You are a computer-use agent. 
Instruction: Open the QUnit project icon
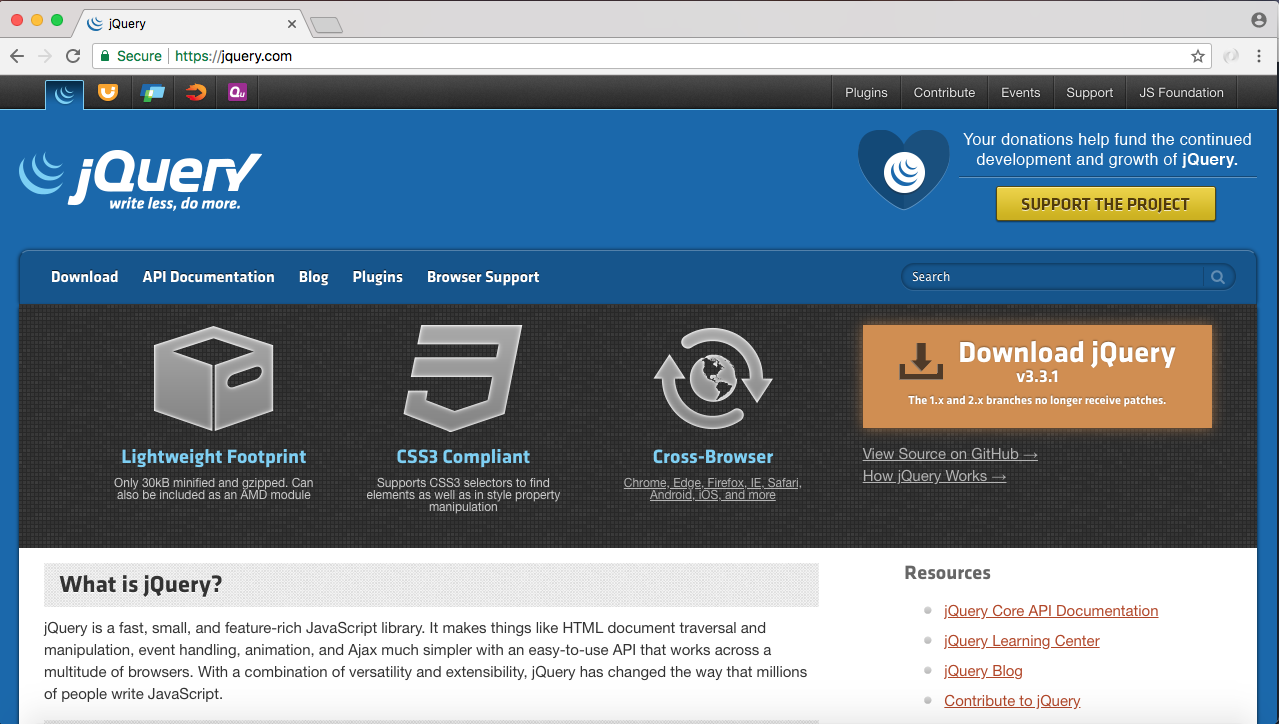(x=237, y=93)
